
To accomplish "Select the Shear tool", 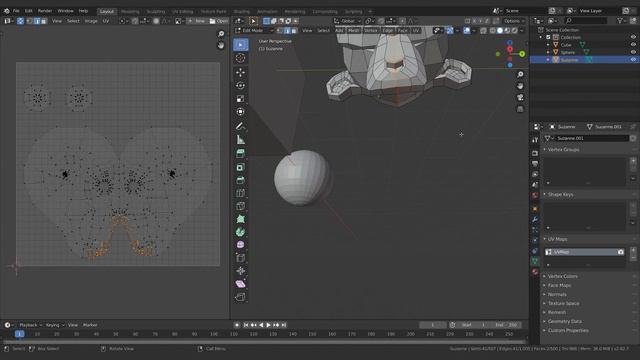I will 240,284.
